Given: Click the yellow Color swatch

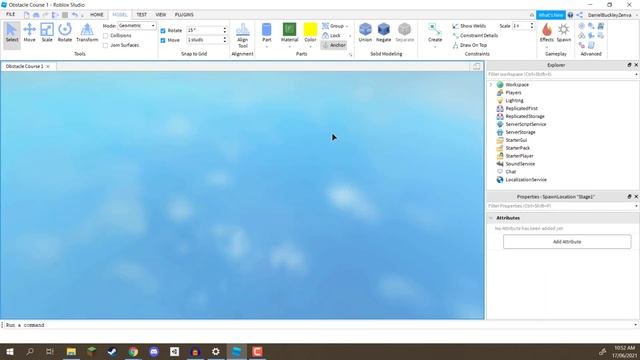Looking at the screenshot, I should [310, 30].
